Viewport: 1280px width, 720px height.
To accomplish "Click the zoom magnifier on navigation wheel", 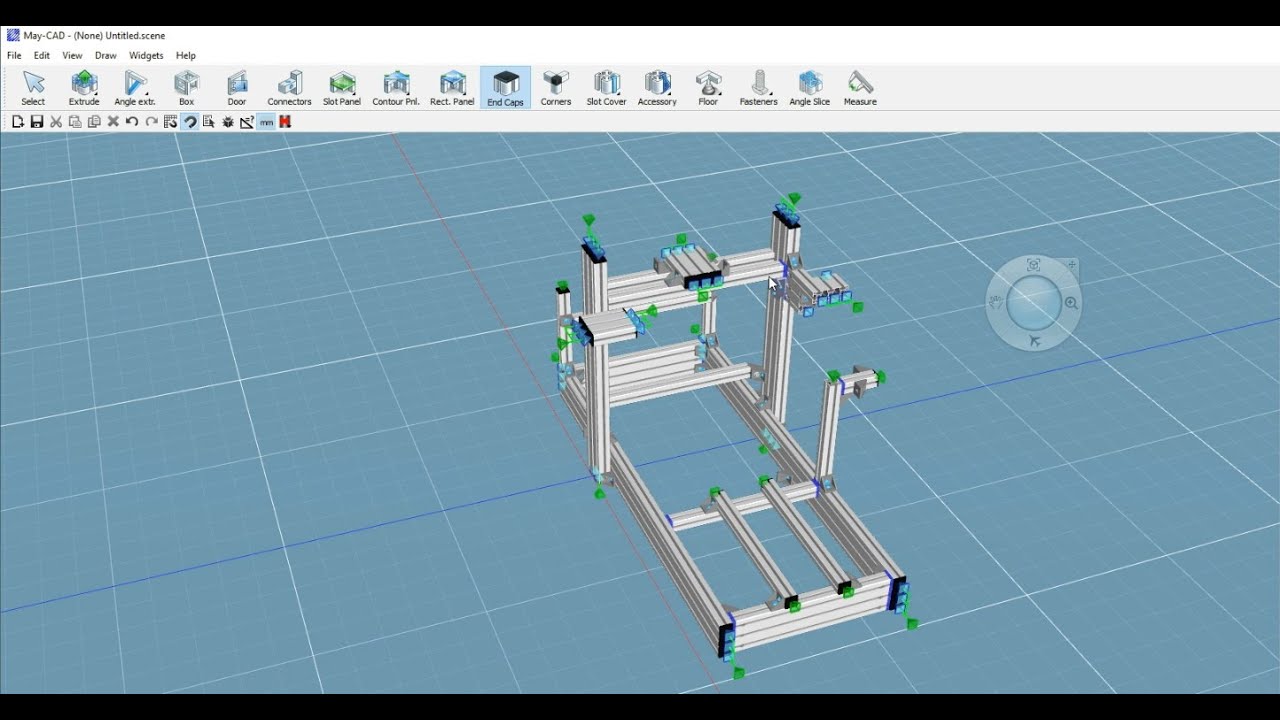I will coord(1071,303).
